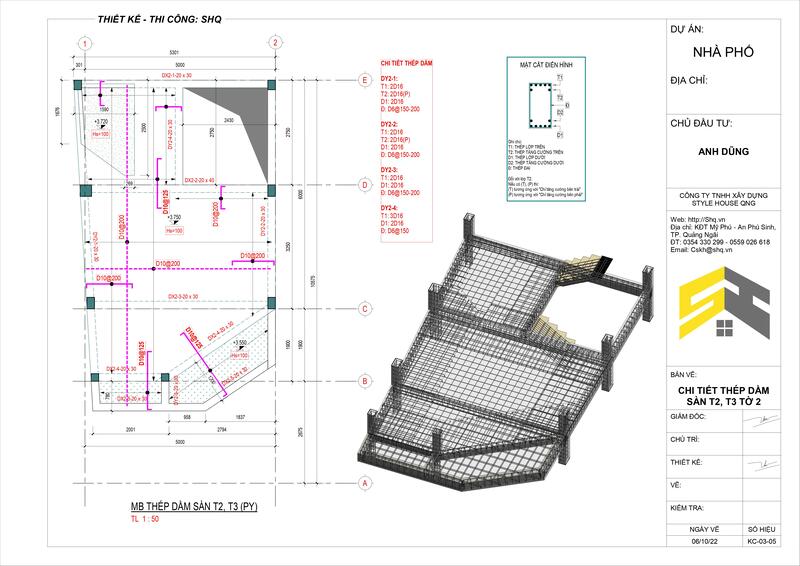
Task: Select title MẶT CẮT ĐIỂN HÌNH
Action: pyautogui.click(x=546, y=65)
